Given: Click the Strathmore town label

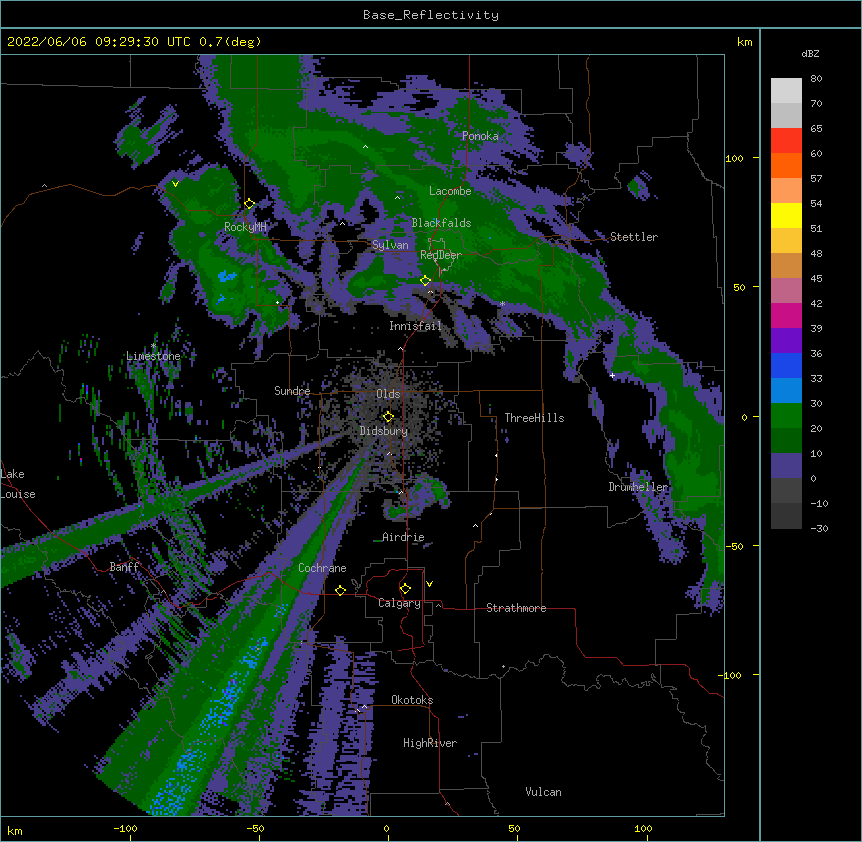Looking at the screenshot, I should click(x=516, y=608).
